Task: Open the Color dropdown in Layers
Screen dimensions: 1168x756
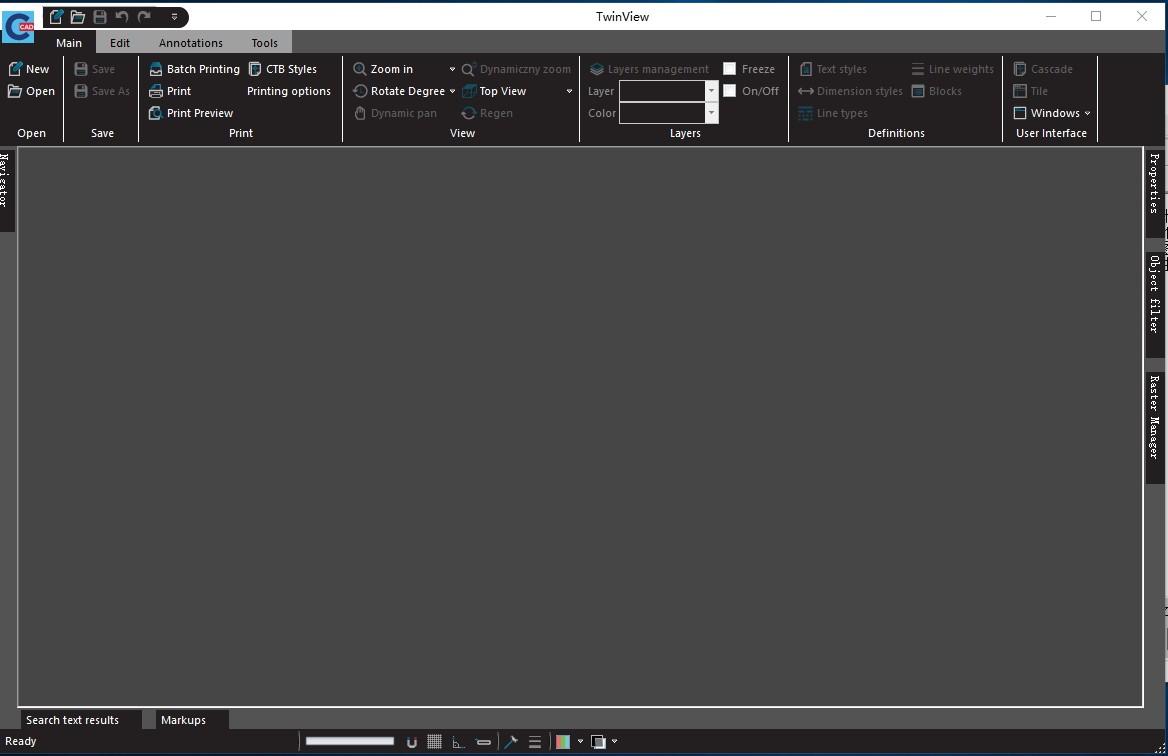Action: click(x=711, y=113)
